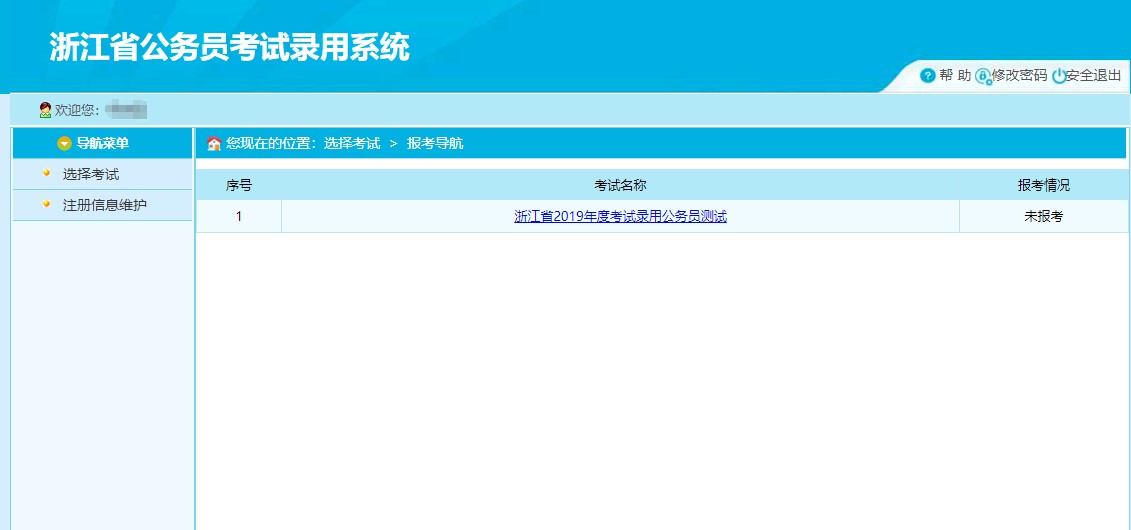Open 注册信息维护 menu item

105,205
